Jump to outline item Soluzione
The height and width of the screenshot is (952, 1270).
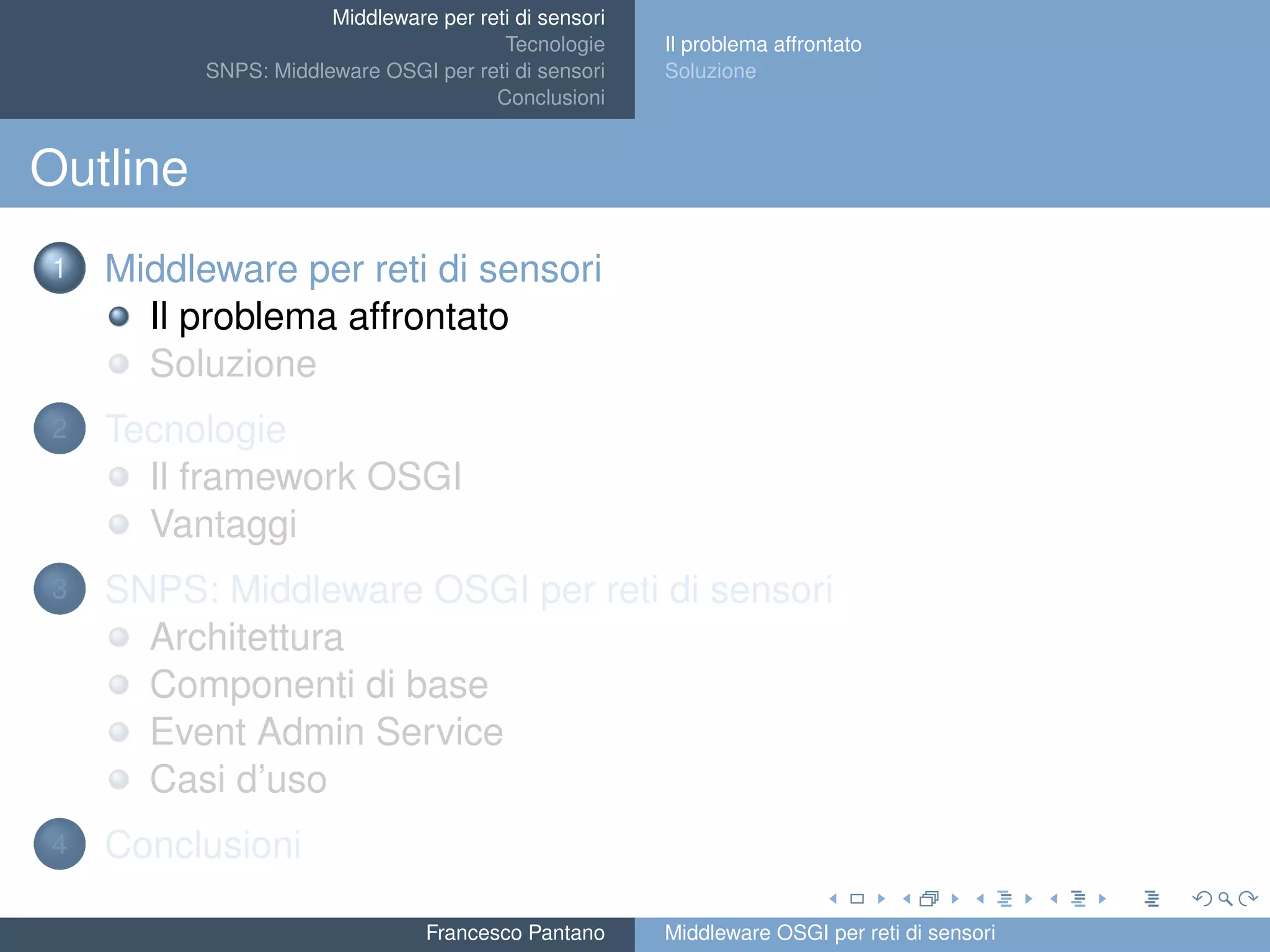pos(233,364)
